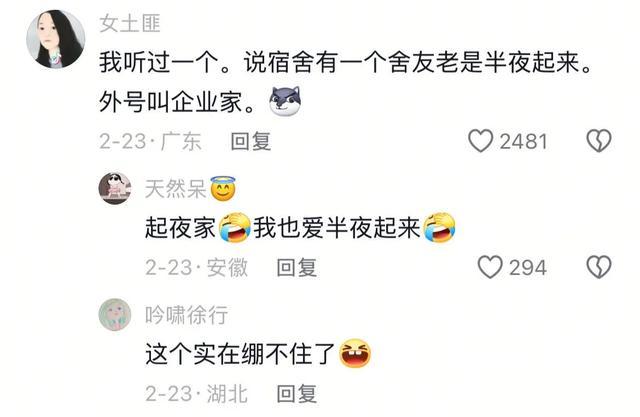Viewport: 640px width, 417px height.
Task: Tap the 294 like count
Action: pyautogui.click(x=528, y=268)
